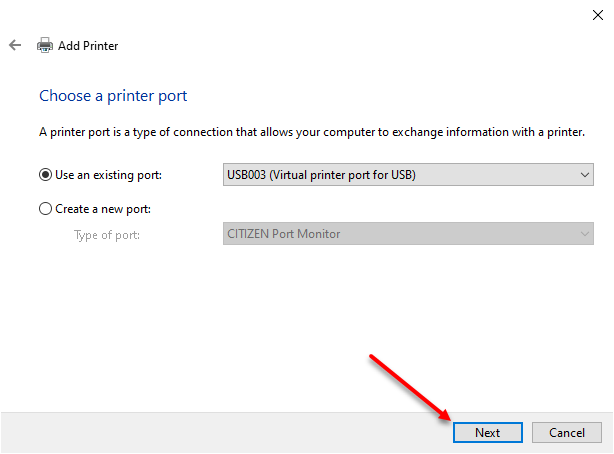614x454 pixels.
Task: Open the CITIZEN Port Monitor combo box
Action: coord(408,234)
